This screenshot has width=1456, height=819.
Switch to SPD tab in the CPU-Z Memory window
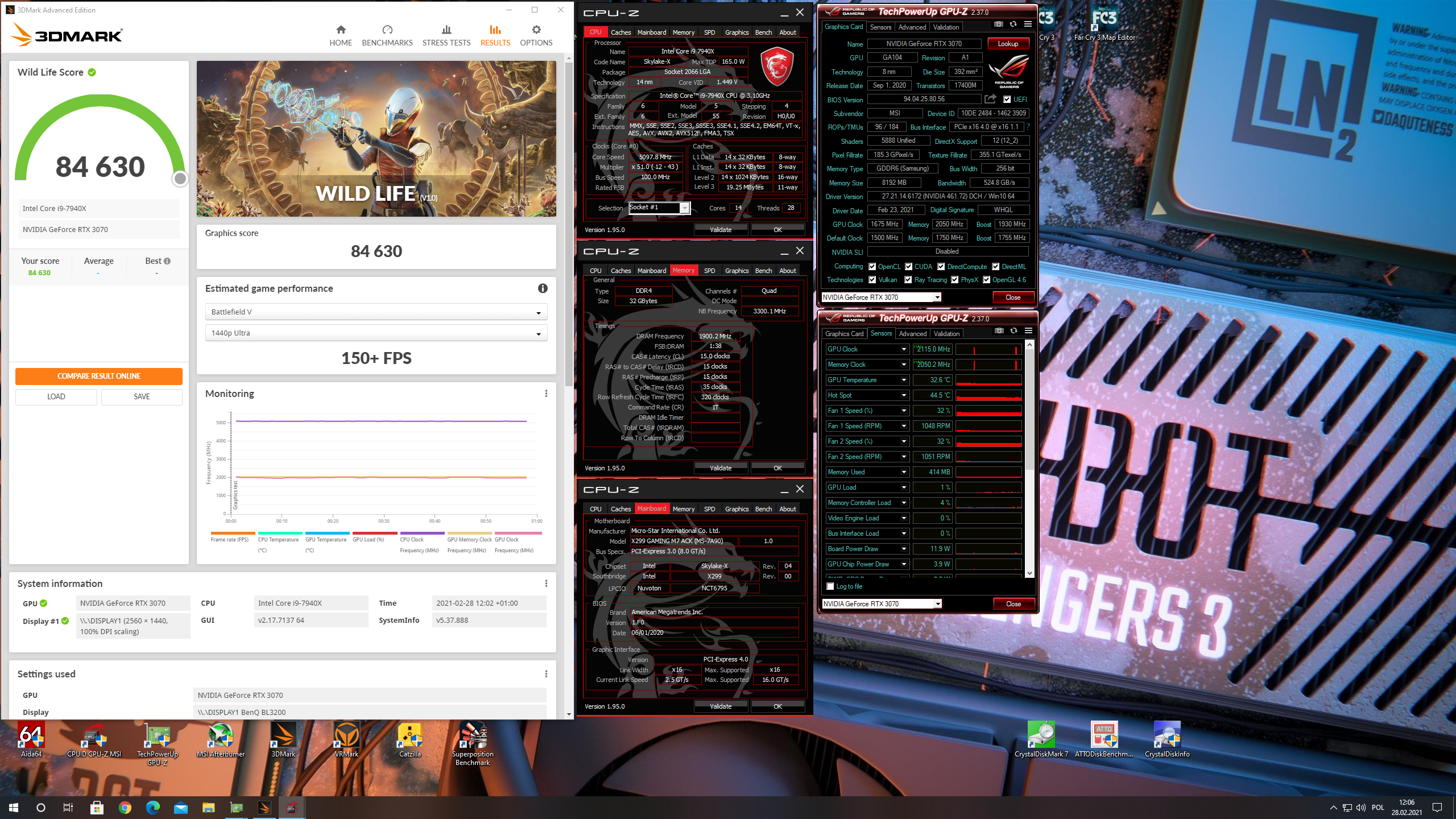coord(709,271)
